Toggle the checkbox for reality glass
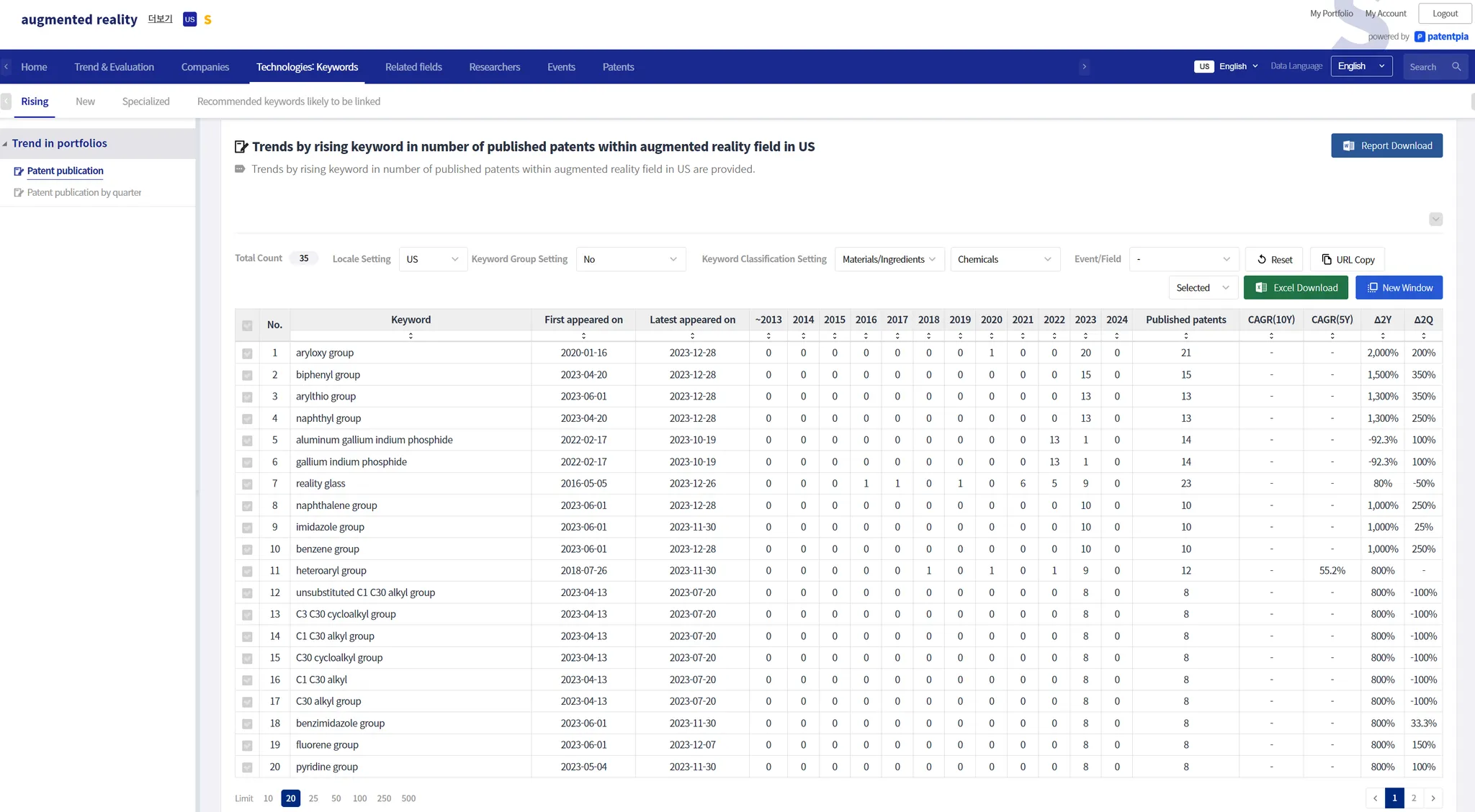Image resolution: width=1475 pixels, height=812 pixels. pyautogui.click(x=247, y=484)
